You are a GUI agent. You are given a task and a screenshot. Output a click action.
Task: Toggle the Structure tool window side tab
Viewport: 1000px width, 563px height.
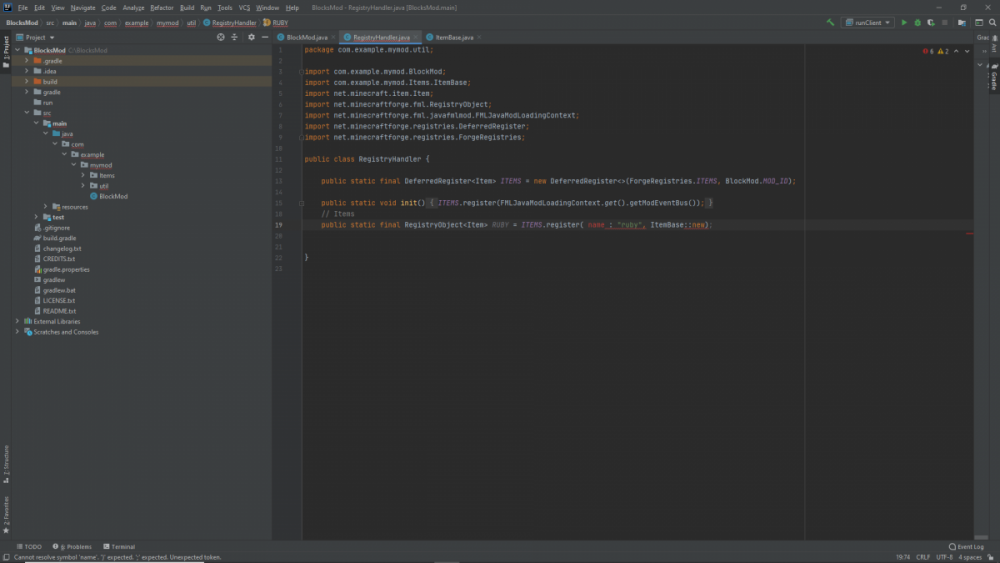[x=5, y=460]
